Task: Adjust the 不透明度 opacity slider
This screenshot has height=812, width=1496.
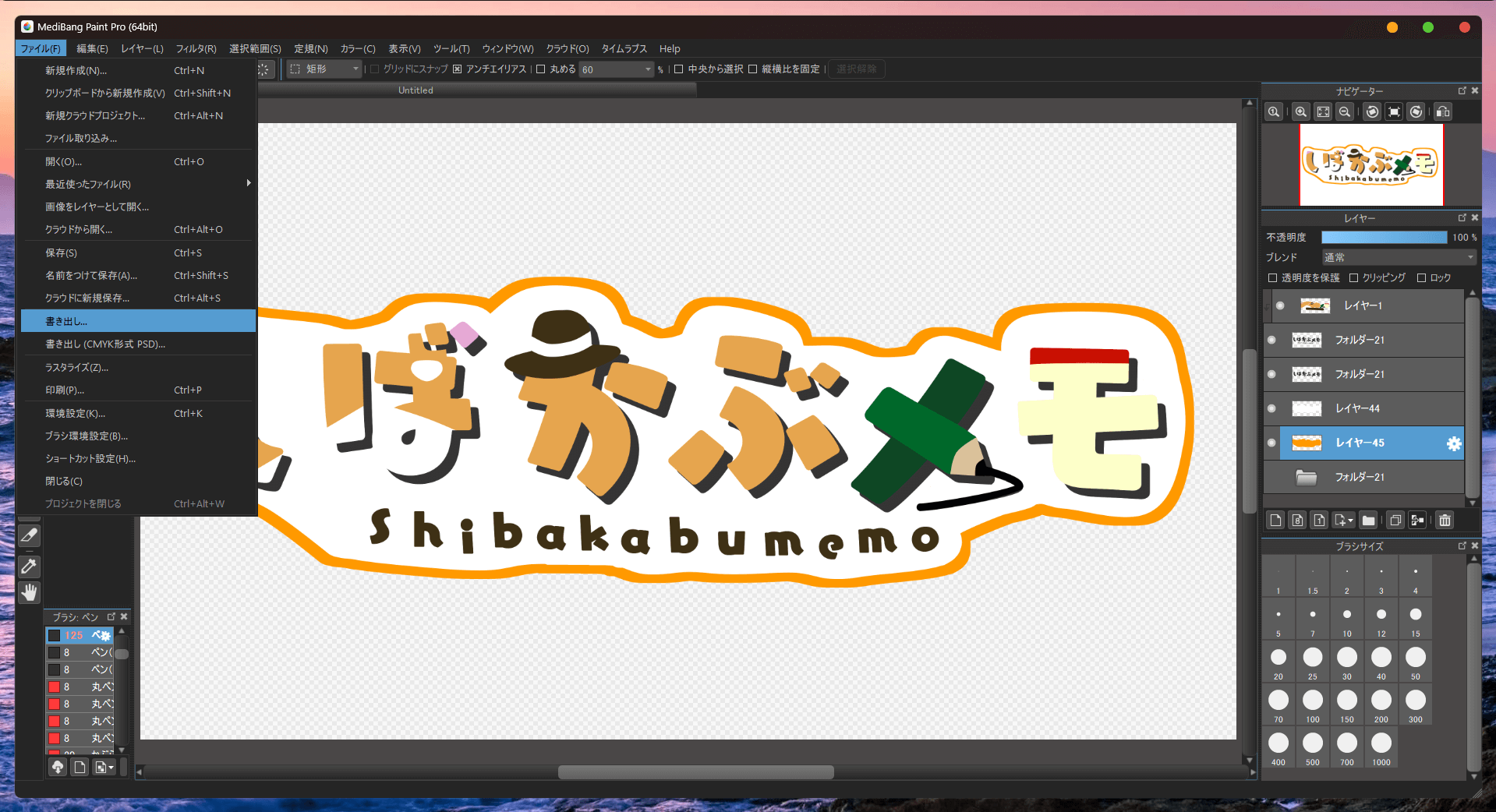Action: pos(1384,238)
